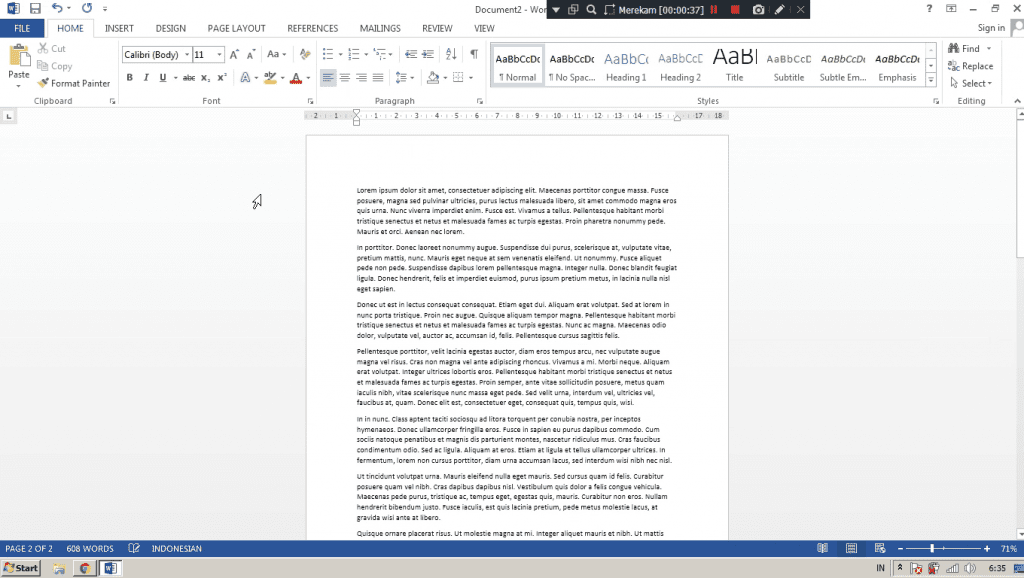1024x578 pixels.
Task: Click the Sign in link
Action: tap(991, 28)
